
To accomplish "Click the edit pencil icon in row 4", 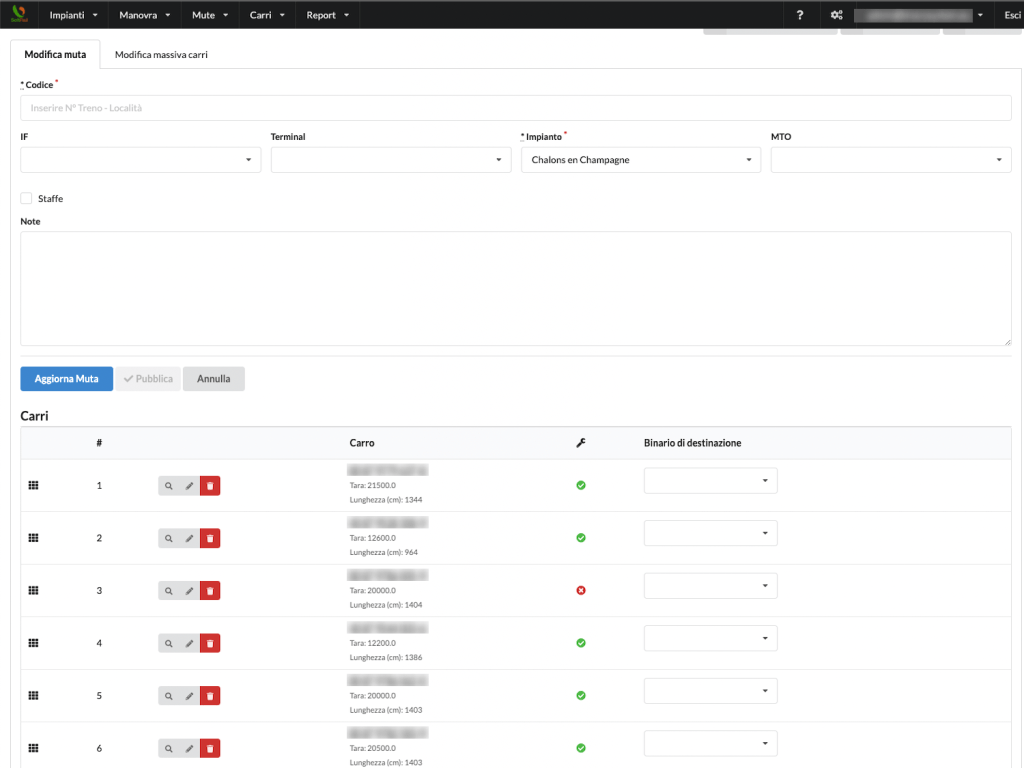I will pyautogui.click(x=189, y=643).
